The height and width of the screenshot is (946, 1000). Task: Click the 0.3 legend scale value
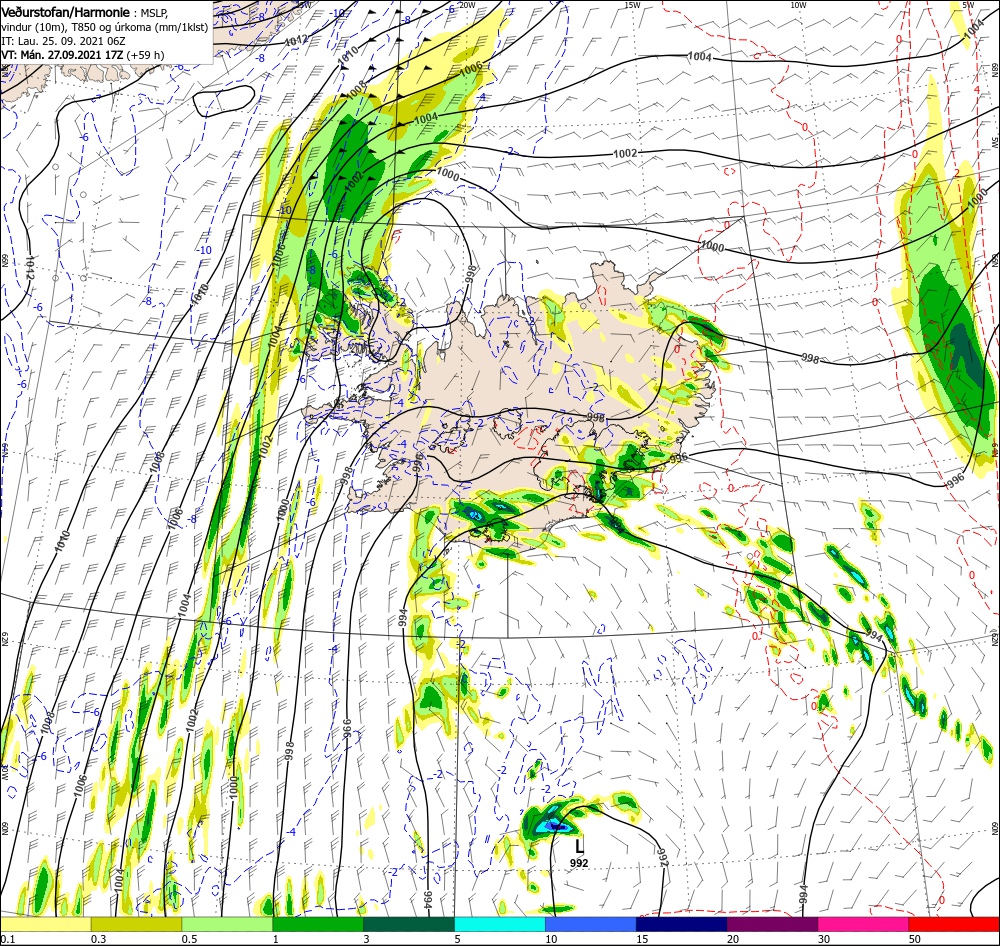[98, 939]
